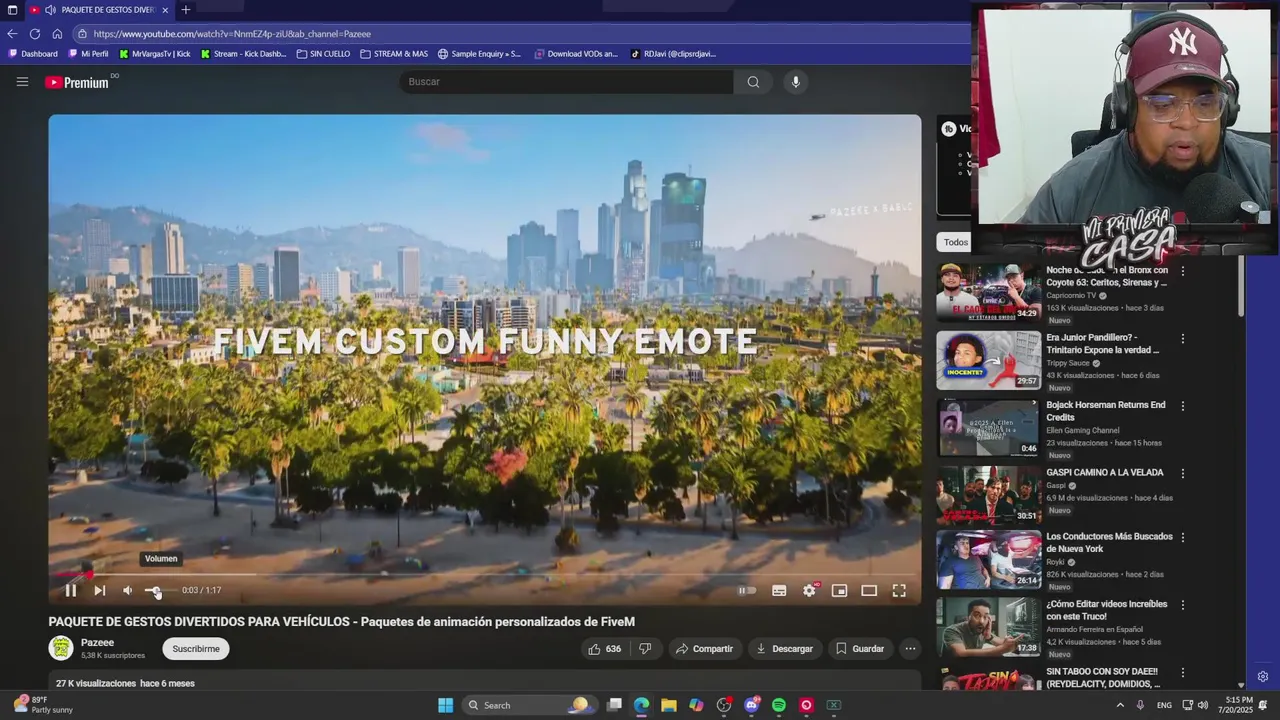Viewport: 1280px width, 720px height.
Task: Click the Descargar download button
Action: point(784,649)
